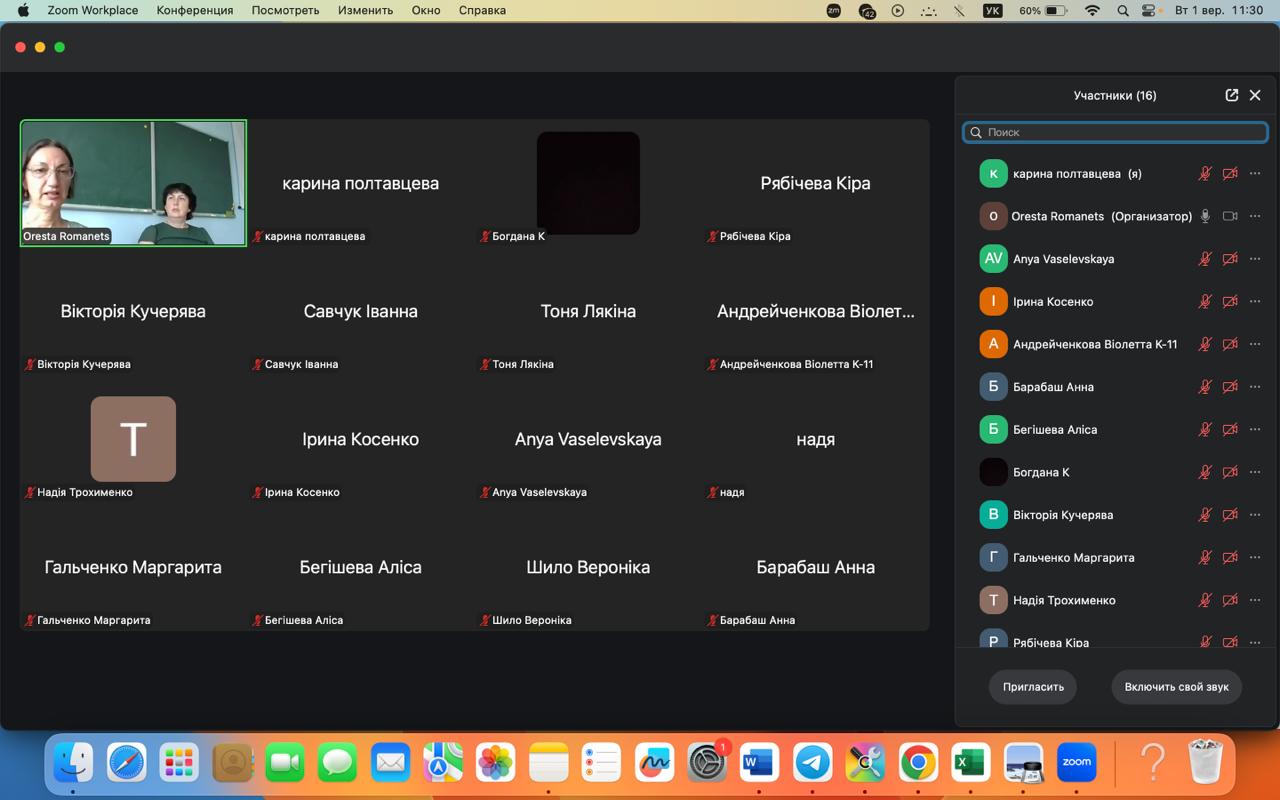
Task: Toggle camera icon for Oresta Romanets
Action: [x=1230, y=216]
